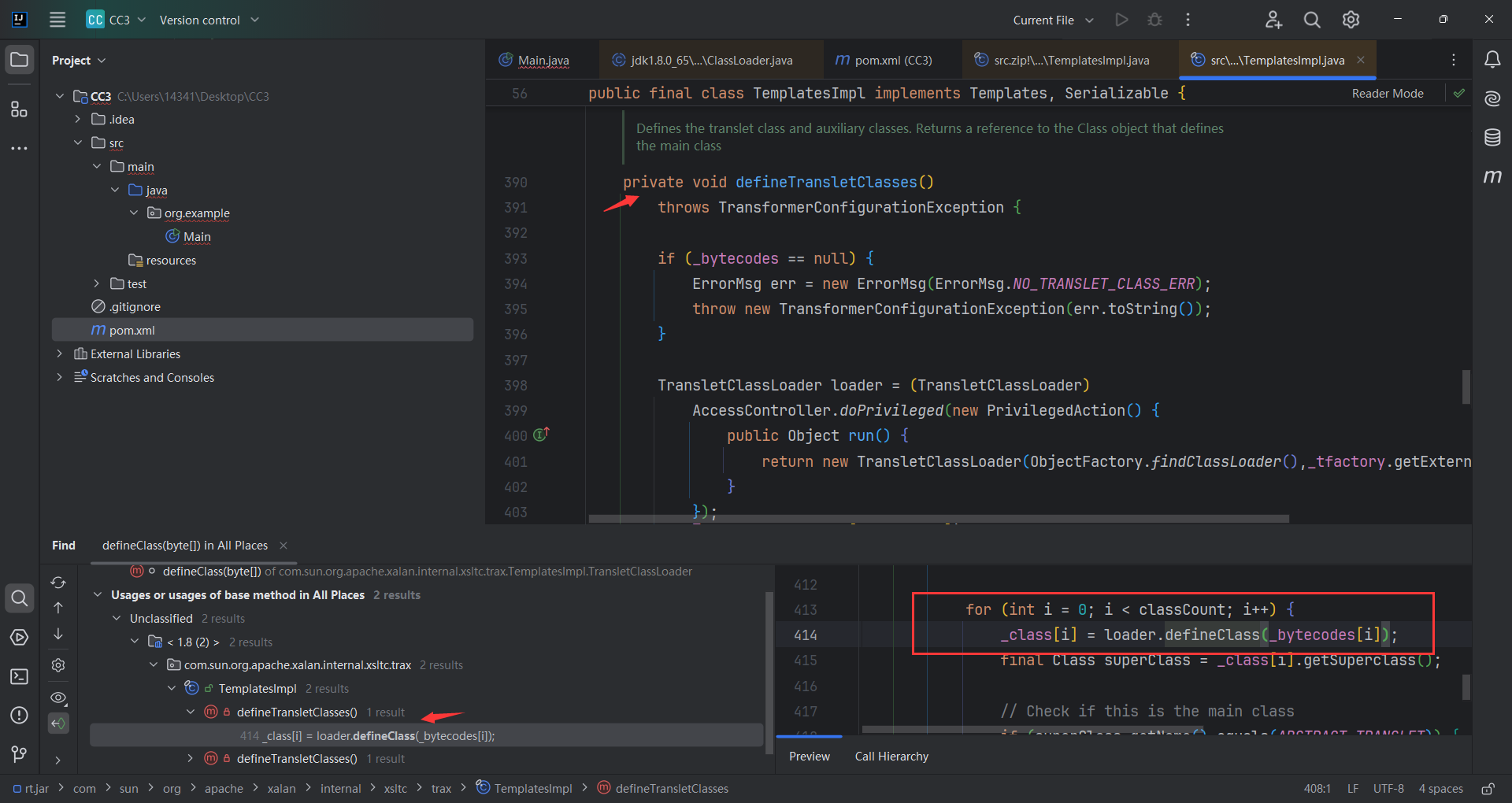
Task: Open Current File run configuration dropdown
Action: click(1053, 20)
